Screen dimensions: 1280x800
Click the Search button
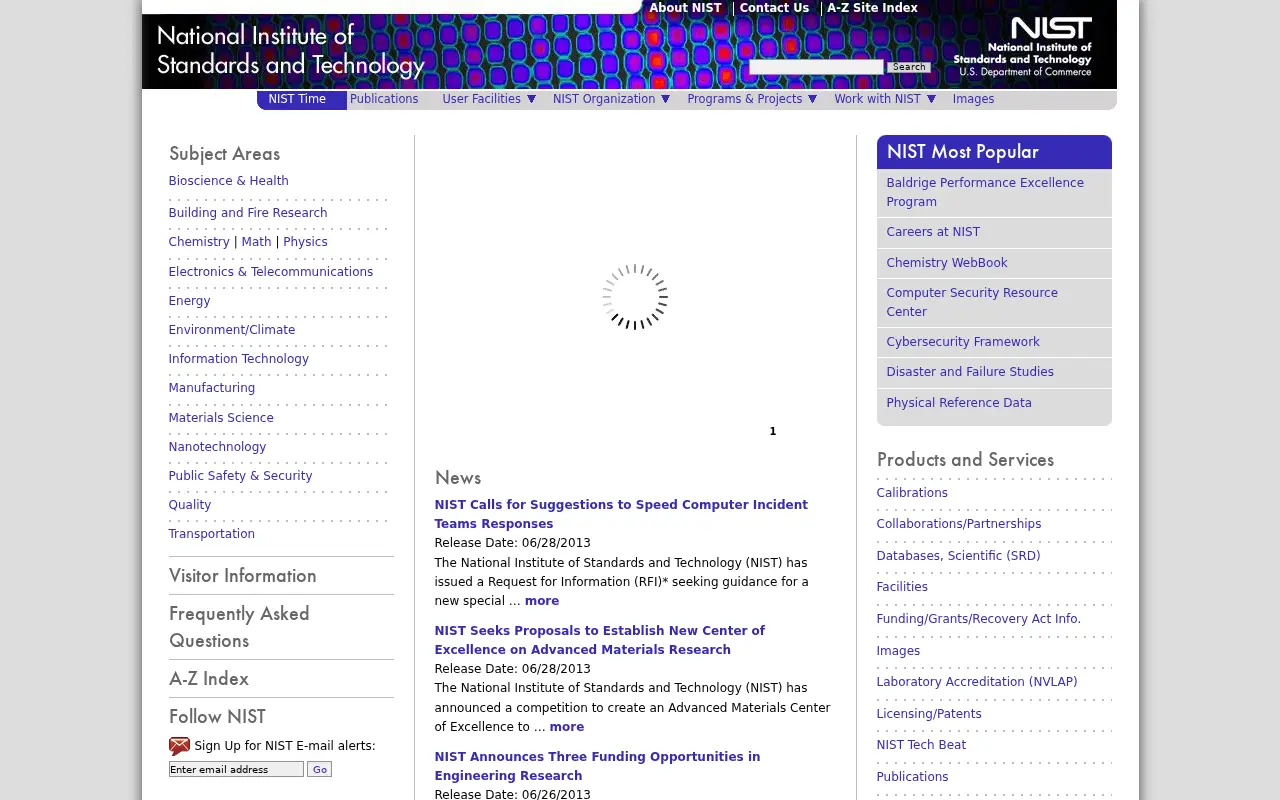pos(909,67)
